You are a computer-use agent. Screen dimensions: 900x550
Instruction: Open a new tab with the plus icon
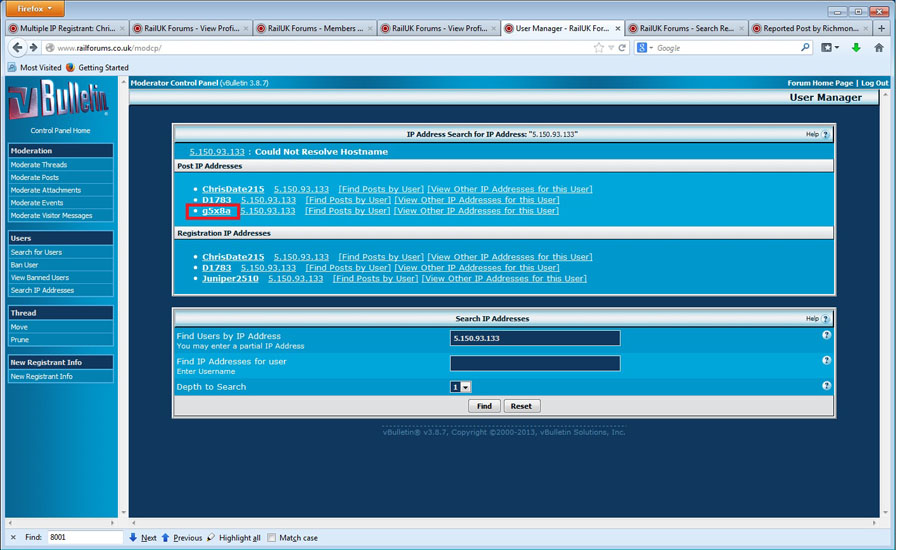tap(882, 28)
